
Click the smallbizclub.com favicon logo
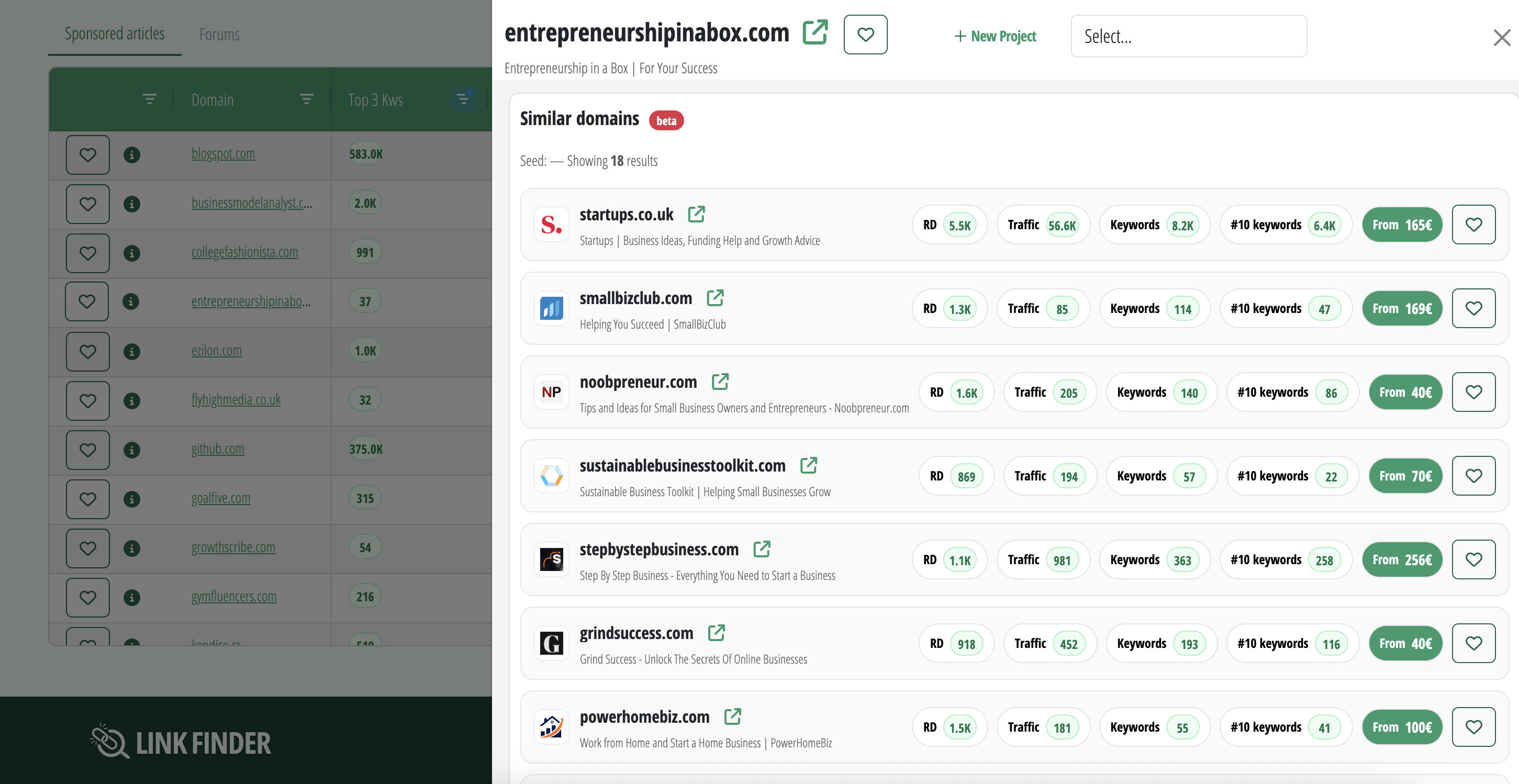click(551, 308)
